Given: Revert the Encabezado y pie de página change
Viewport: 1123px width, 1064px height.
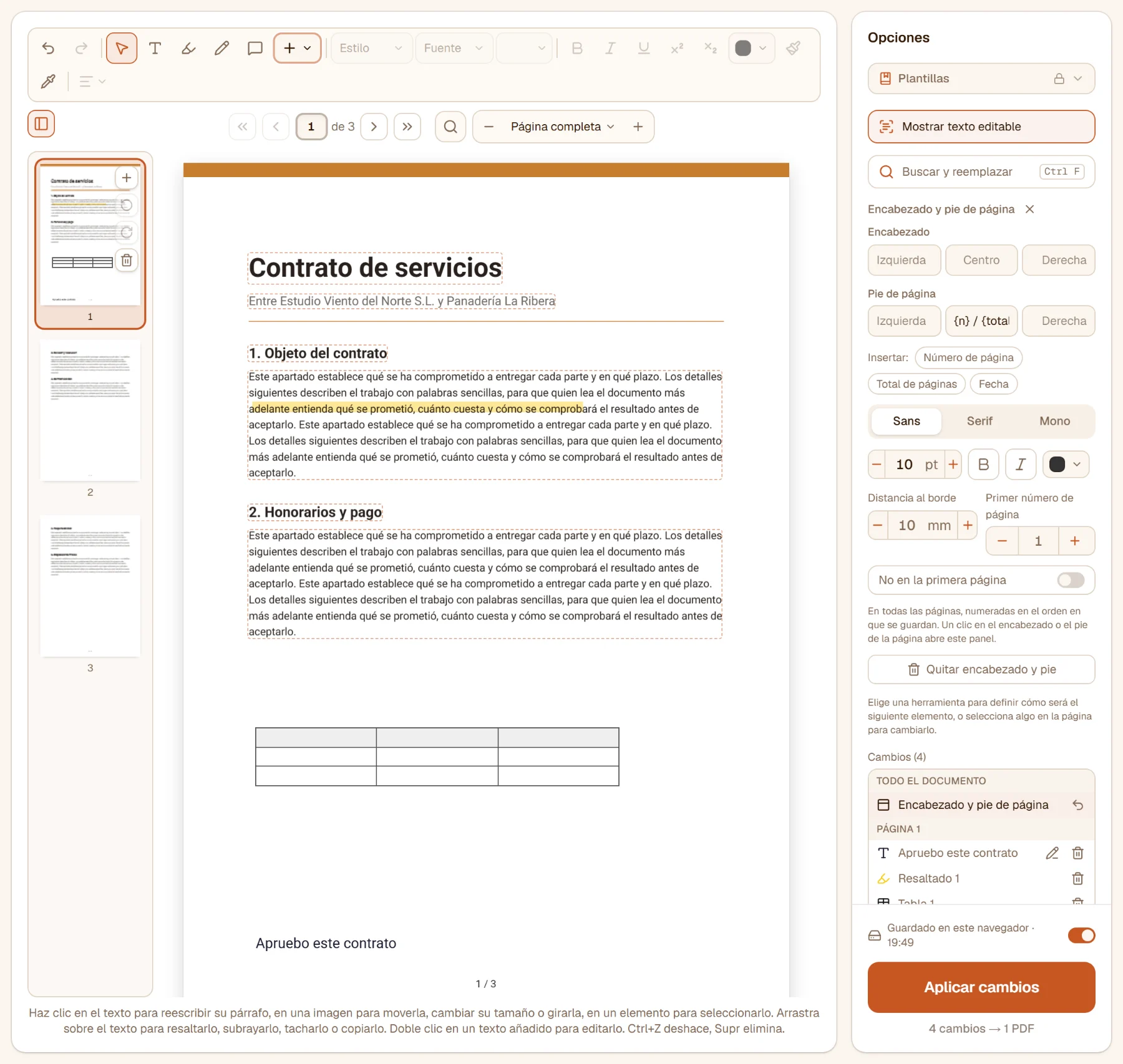Looking at the screenshot, I should 1077,805.
